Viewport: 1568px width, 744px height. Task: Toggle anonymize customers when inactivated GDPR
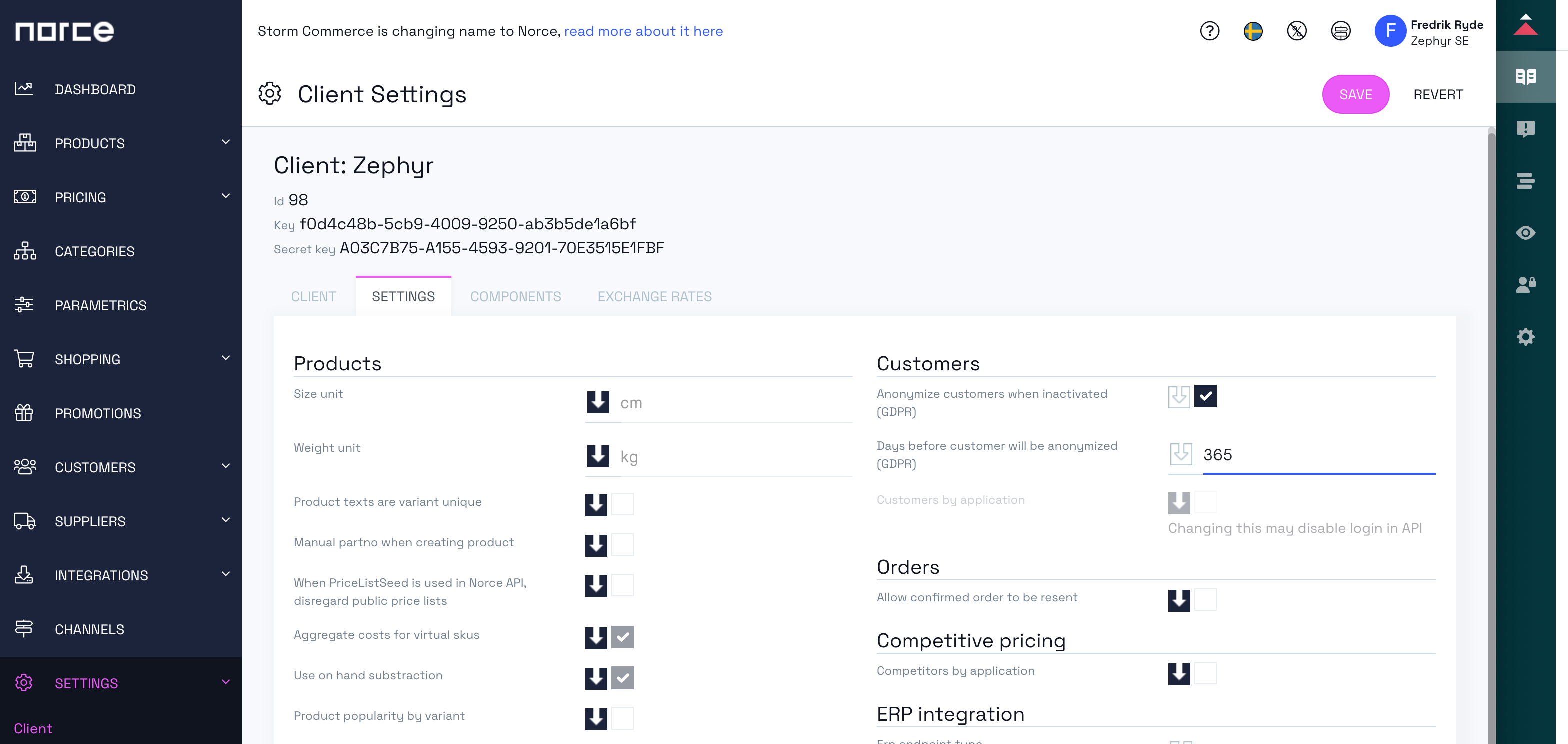coord(1206,396)
